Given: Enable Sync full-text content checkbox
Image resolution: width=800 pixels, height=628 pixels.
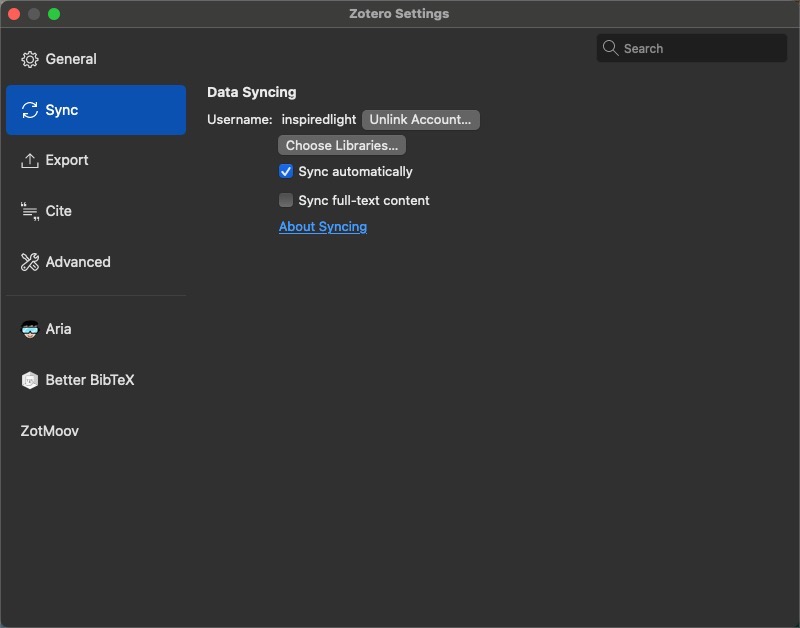Looking at the screenshot, I should [286, 200].
